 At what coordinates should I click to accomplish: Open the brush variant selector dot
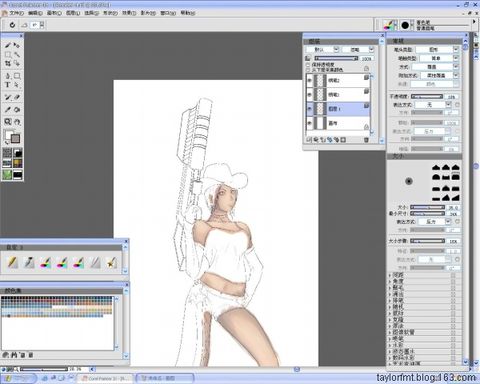click(405, 25)
